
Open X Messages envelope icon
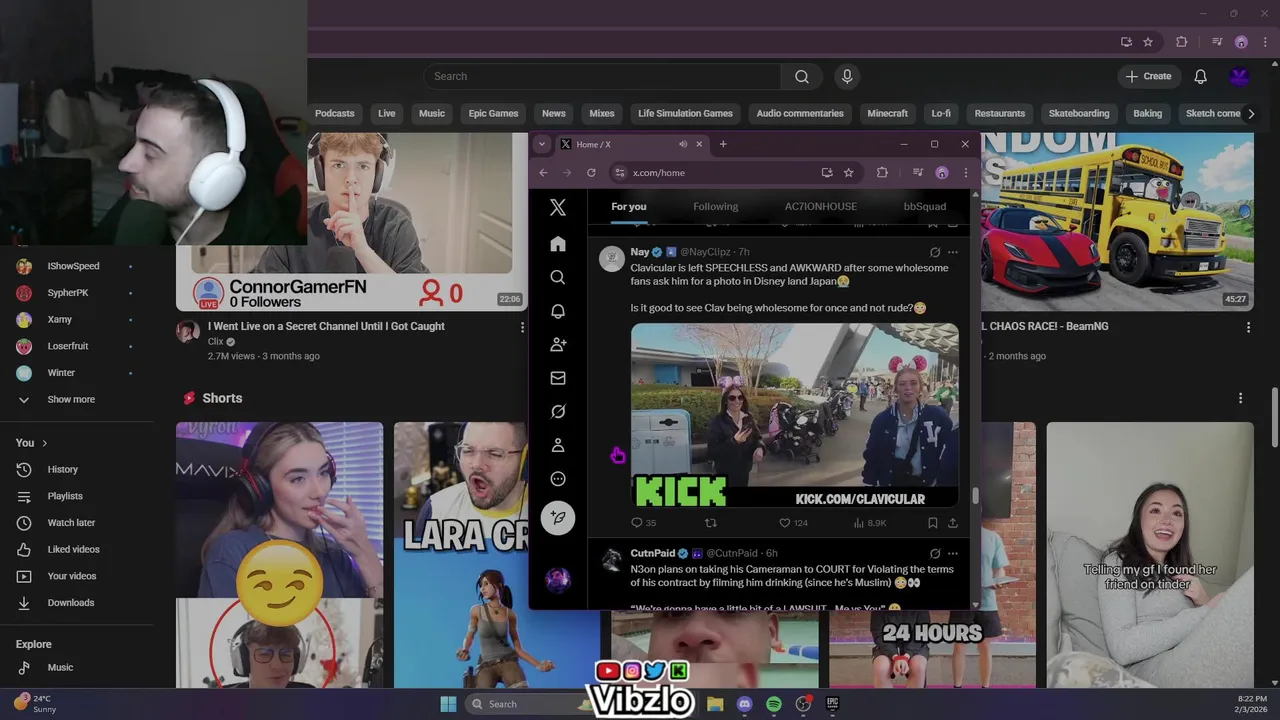558,378
